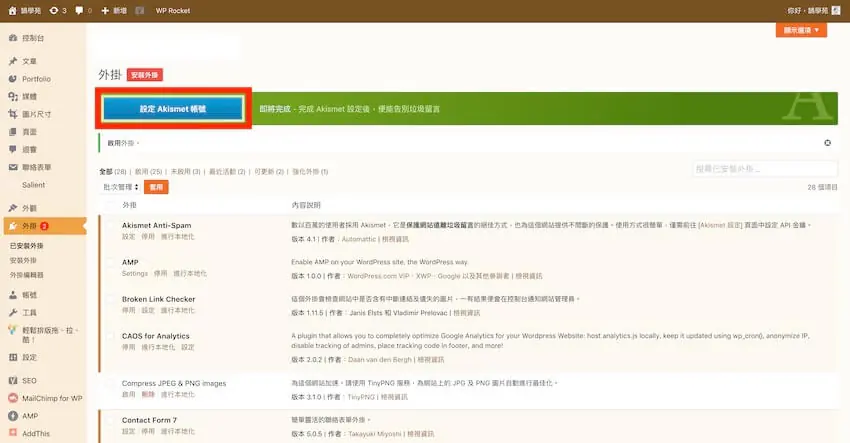This screenshot has width=850, height=443.
Task: Select the Salient sidebar menu item
Action: pos(34,185)
